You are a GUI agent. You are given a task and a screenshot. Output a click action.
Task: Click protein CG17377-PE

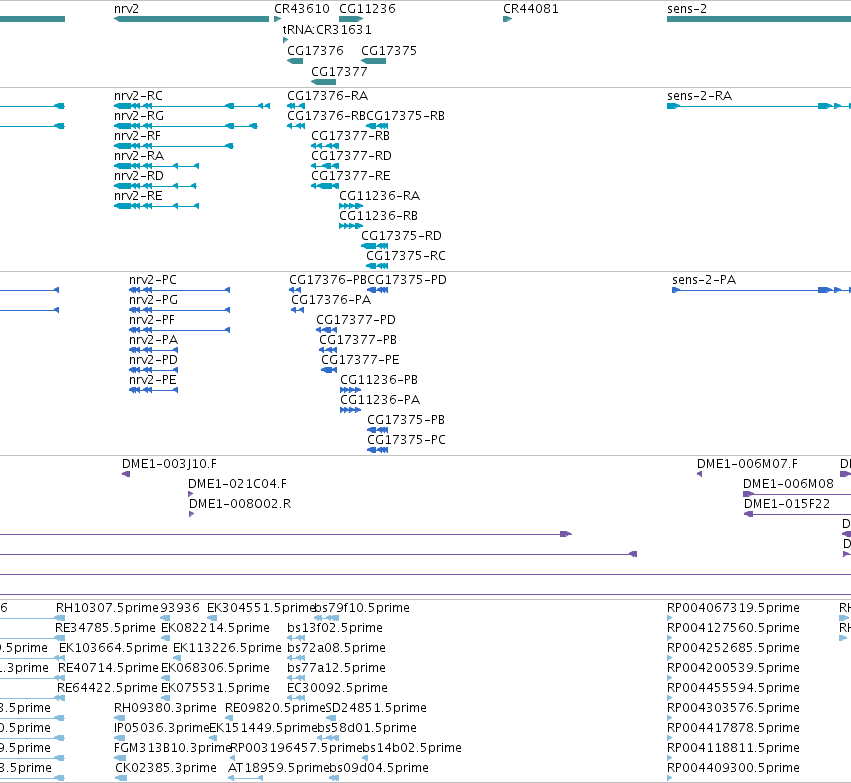click(360, 360)
